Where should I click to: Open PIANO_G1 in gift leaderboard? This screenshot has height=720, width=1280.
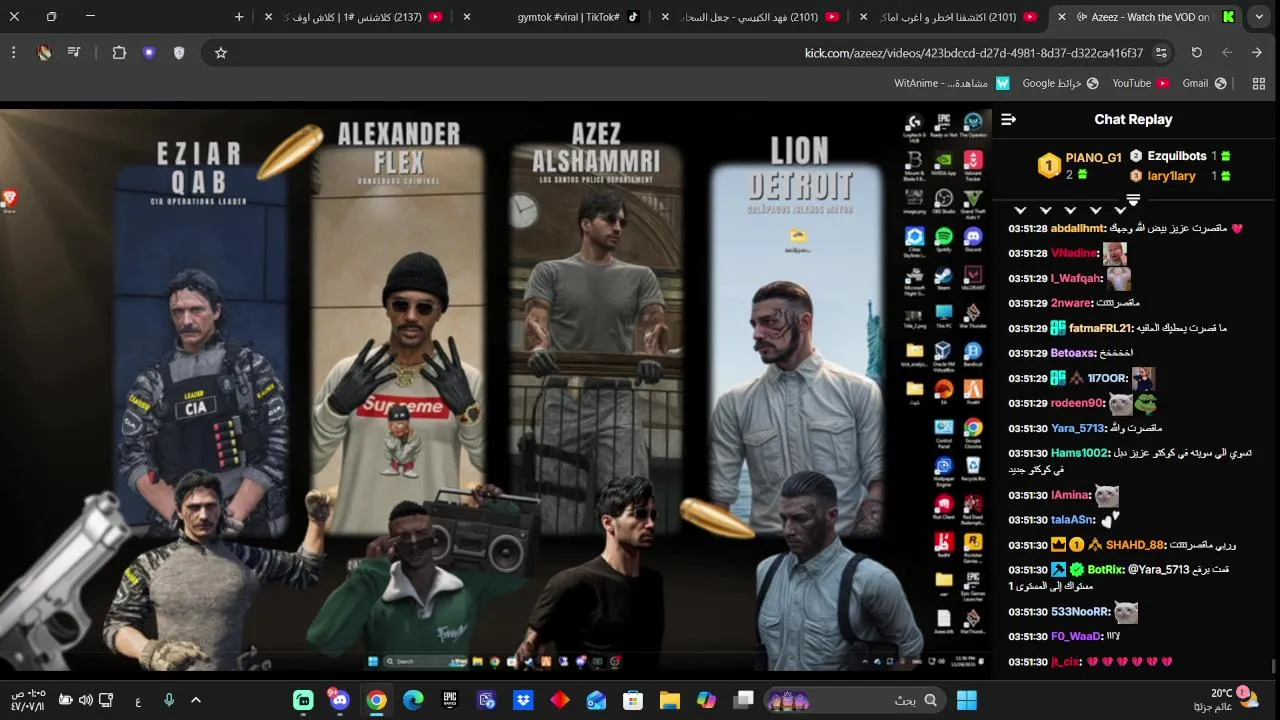1080,165
